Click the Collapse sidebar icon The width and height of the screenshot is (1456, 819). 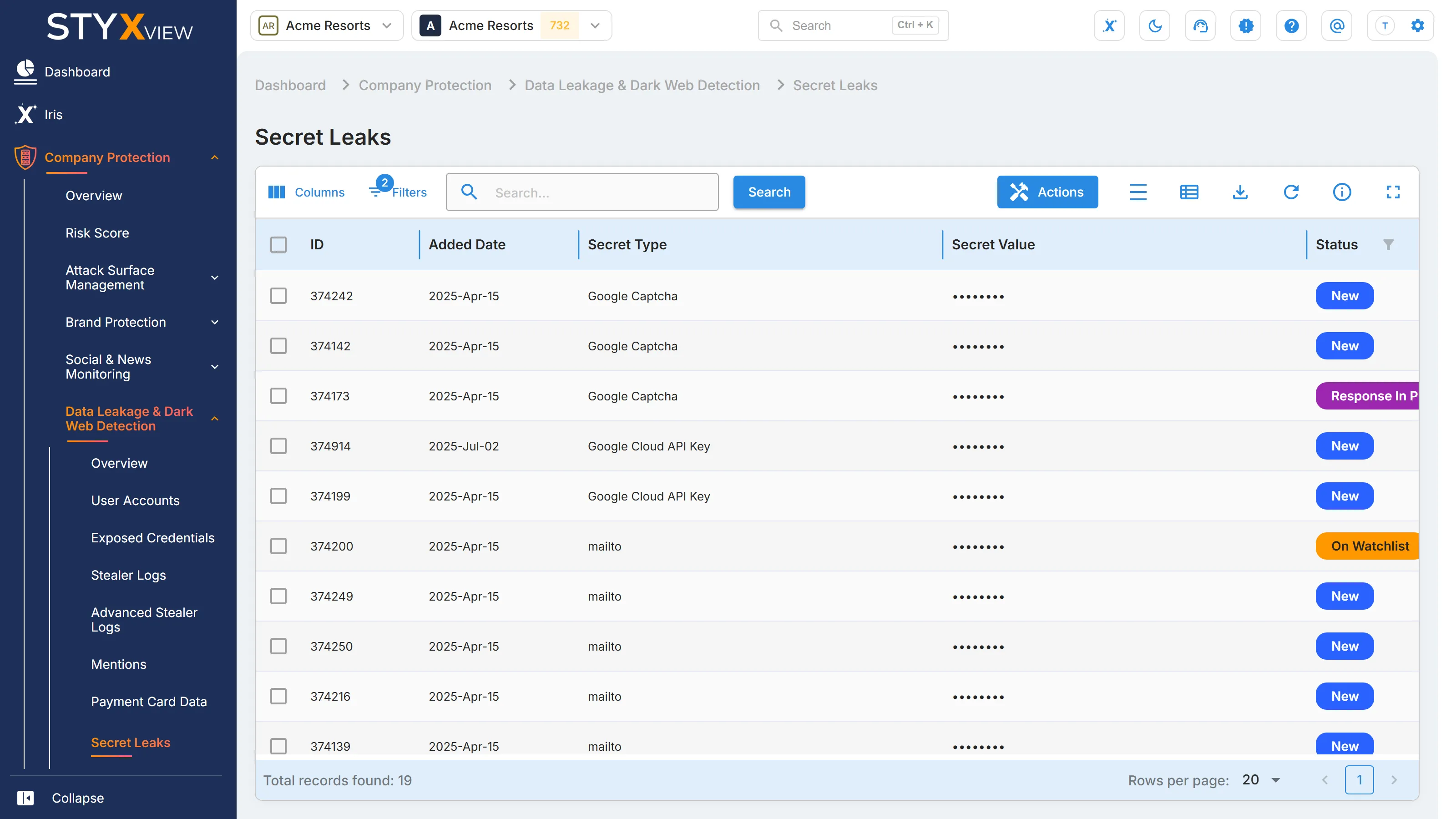pos(25,798)
